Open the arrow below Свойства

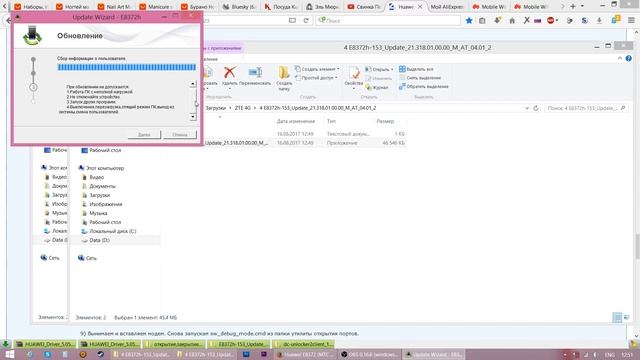tap(353, 89)
